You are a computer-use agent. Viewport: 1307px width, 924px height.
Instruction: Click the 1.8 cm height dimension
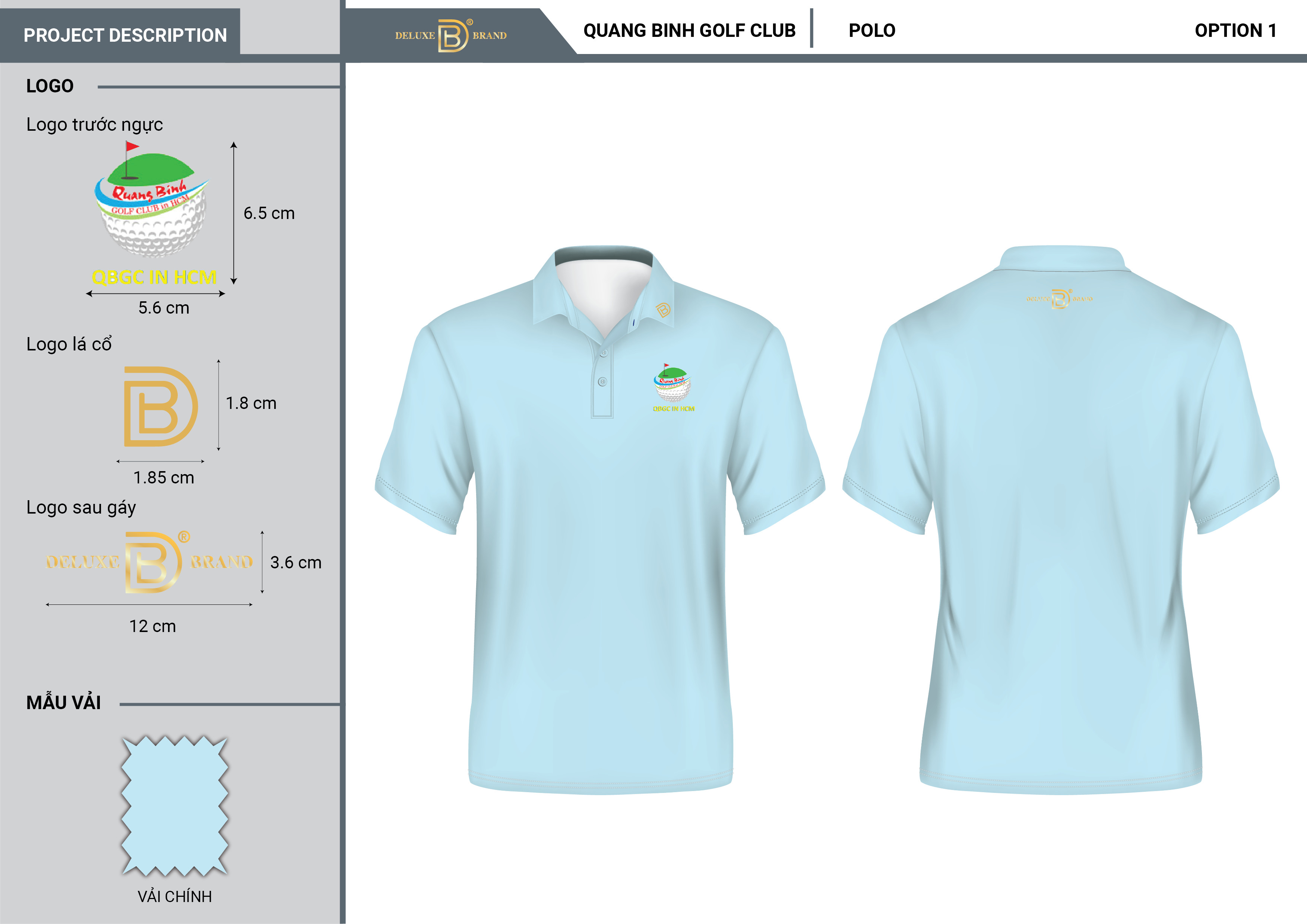pyautogui.click(x=251, y=403)
